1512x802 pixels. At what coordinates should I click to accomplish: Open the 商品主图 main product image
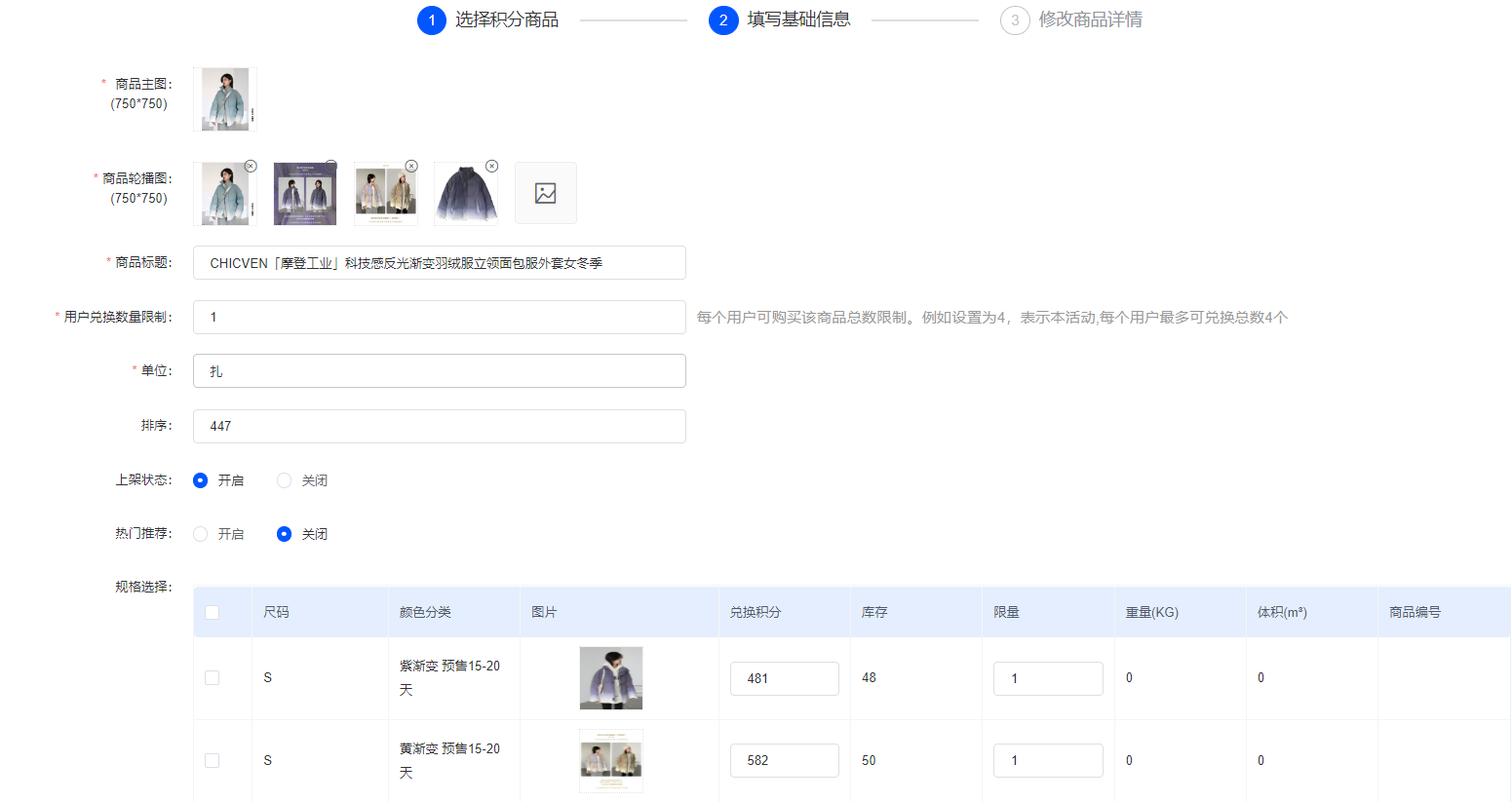point(225,99)
